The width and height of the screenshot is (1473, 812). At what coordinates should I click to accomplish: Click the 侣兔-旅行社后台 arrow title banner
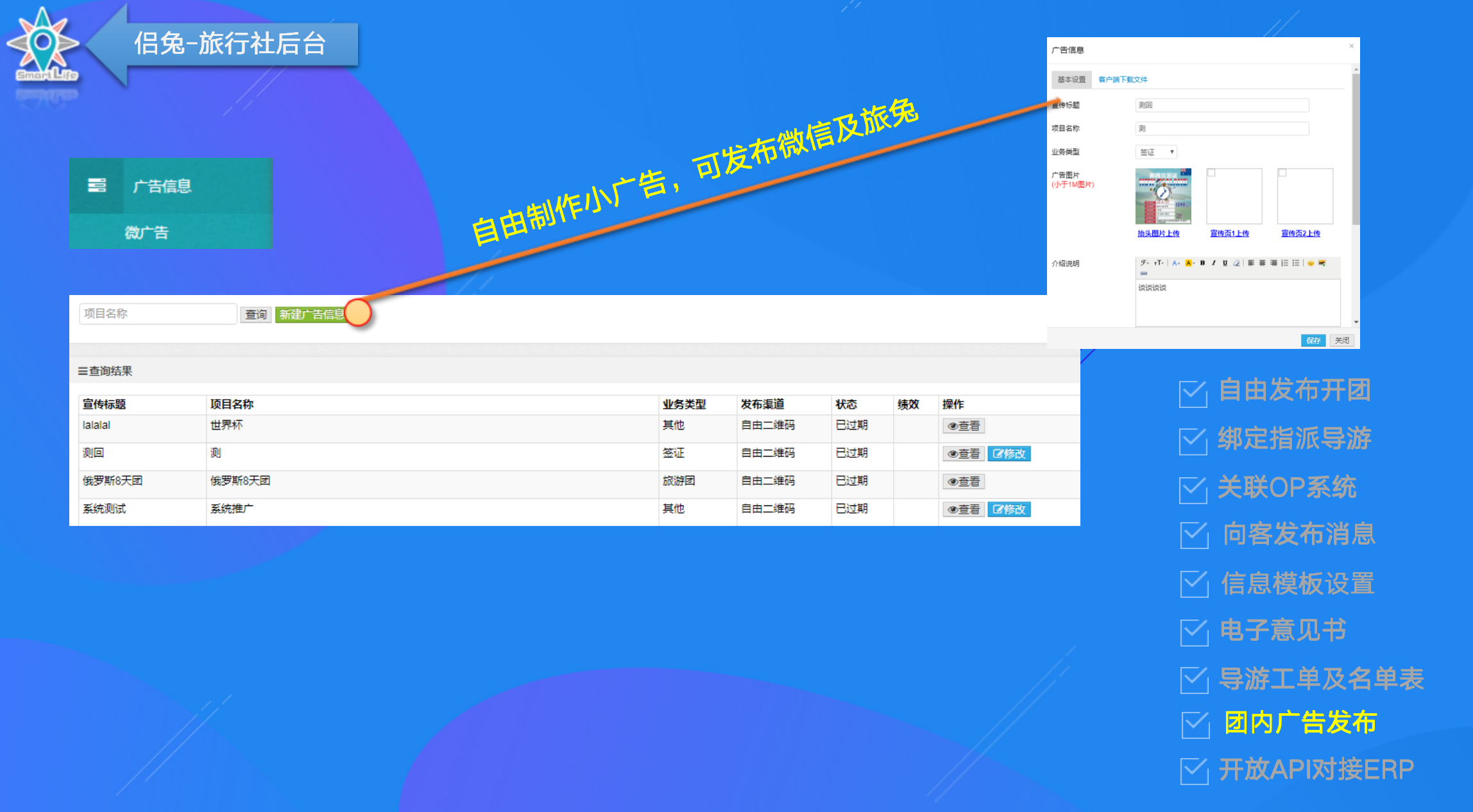point(222,44)
